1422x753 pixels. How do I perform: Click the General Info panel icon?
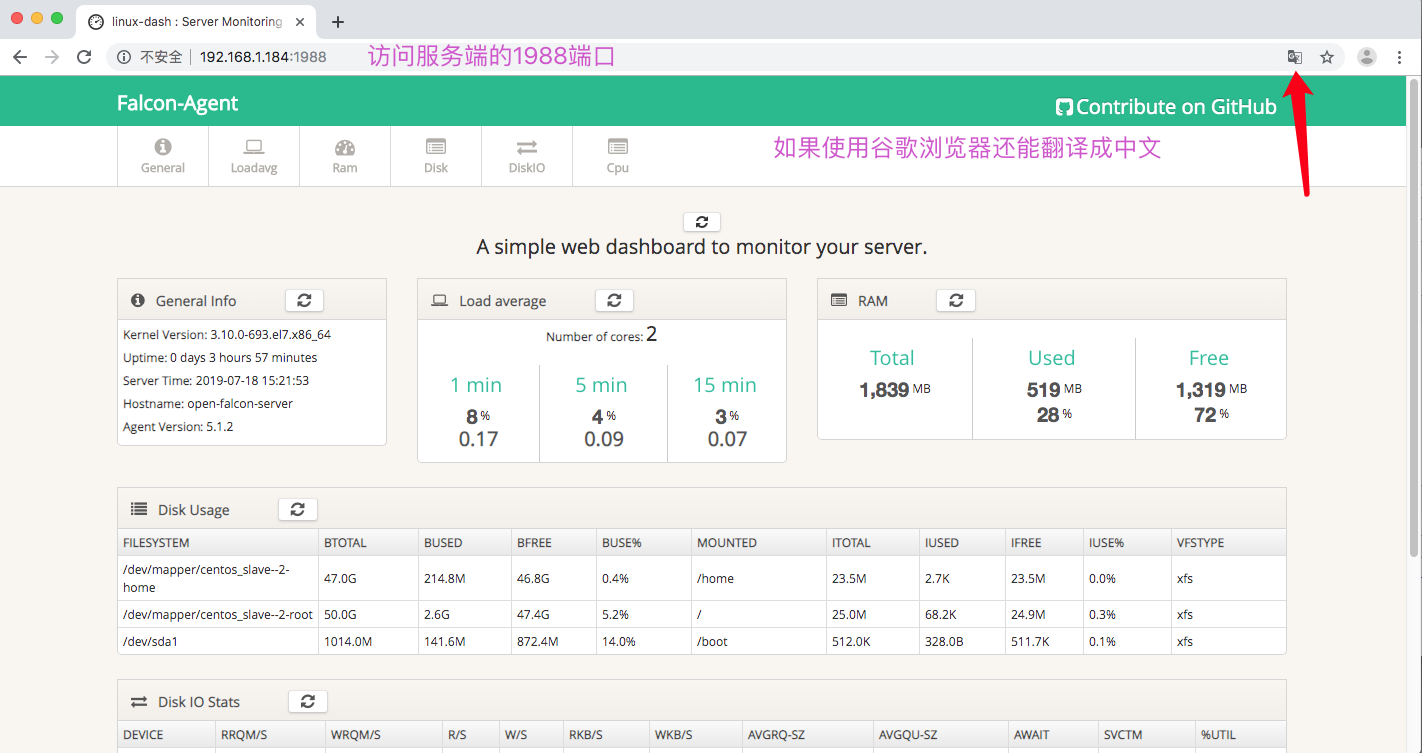click(x=138, y=300)
